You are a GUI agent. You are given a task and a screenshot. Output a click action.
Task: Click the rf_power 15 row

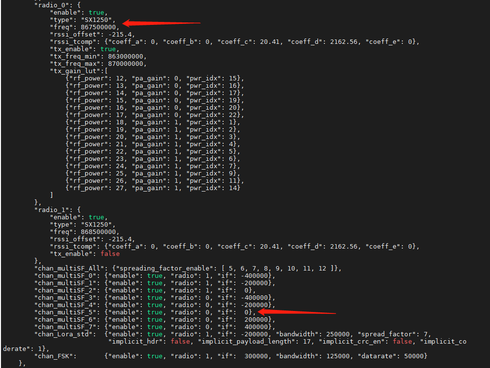pyautogui.click(x=155, y=100)
